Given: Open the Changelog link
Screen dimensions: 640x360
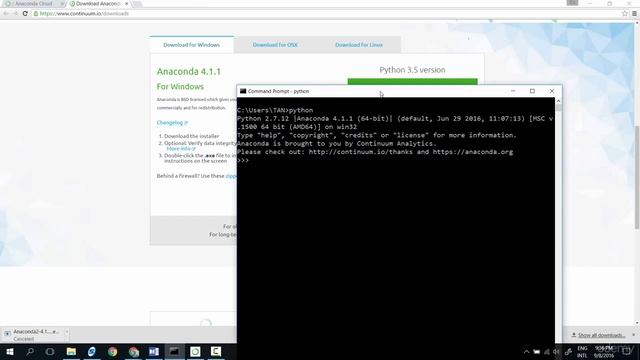Looking at the screenshot, I should click(172, 122).
